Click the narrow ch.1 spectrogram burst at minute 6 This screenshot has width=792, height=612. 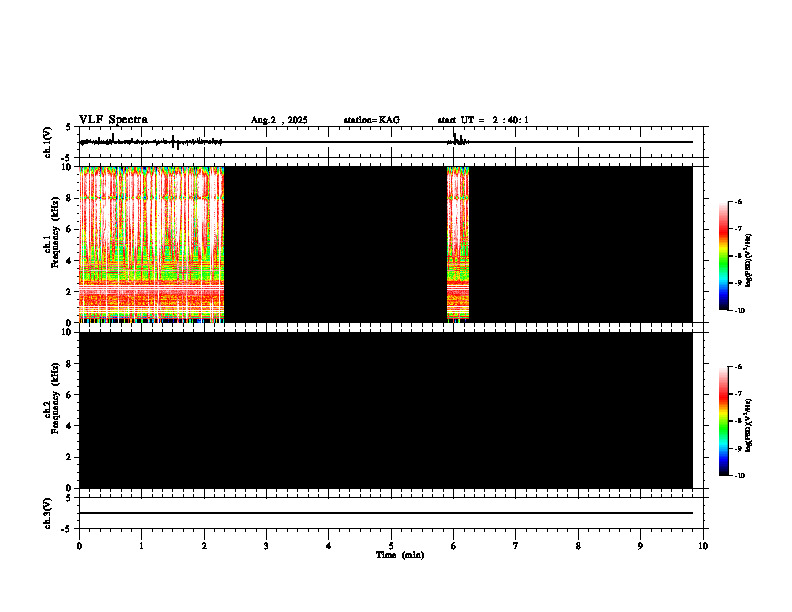tap(458, 244)
